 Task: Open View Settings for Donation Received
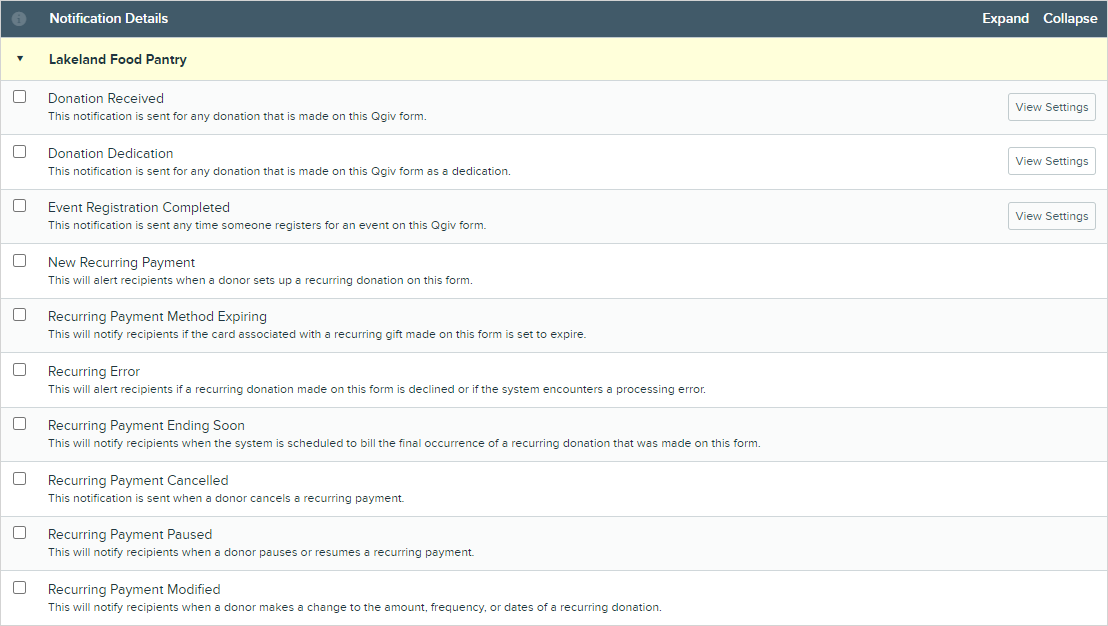[1051, 107]
